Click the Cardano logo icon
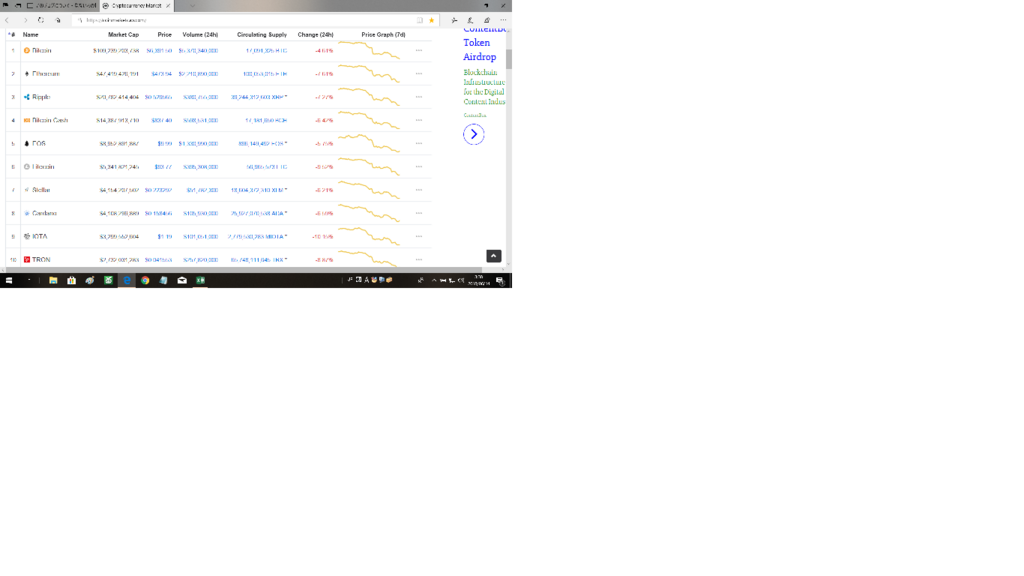This screenshot has width=1024, height=576. click(27, 213)
